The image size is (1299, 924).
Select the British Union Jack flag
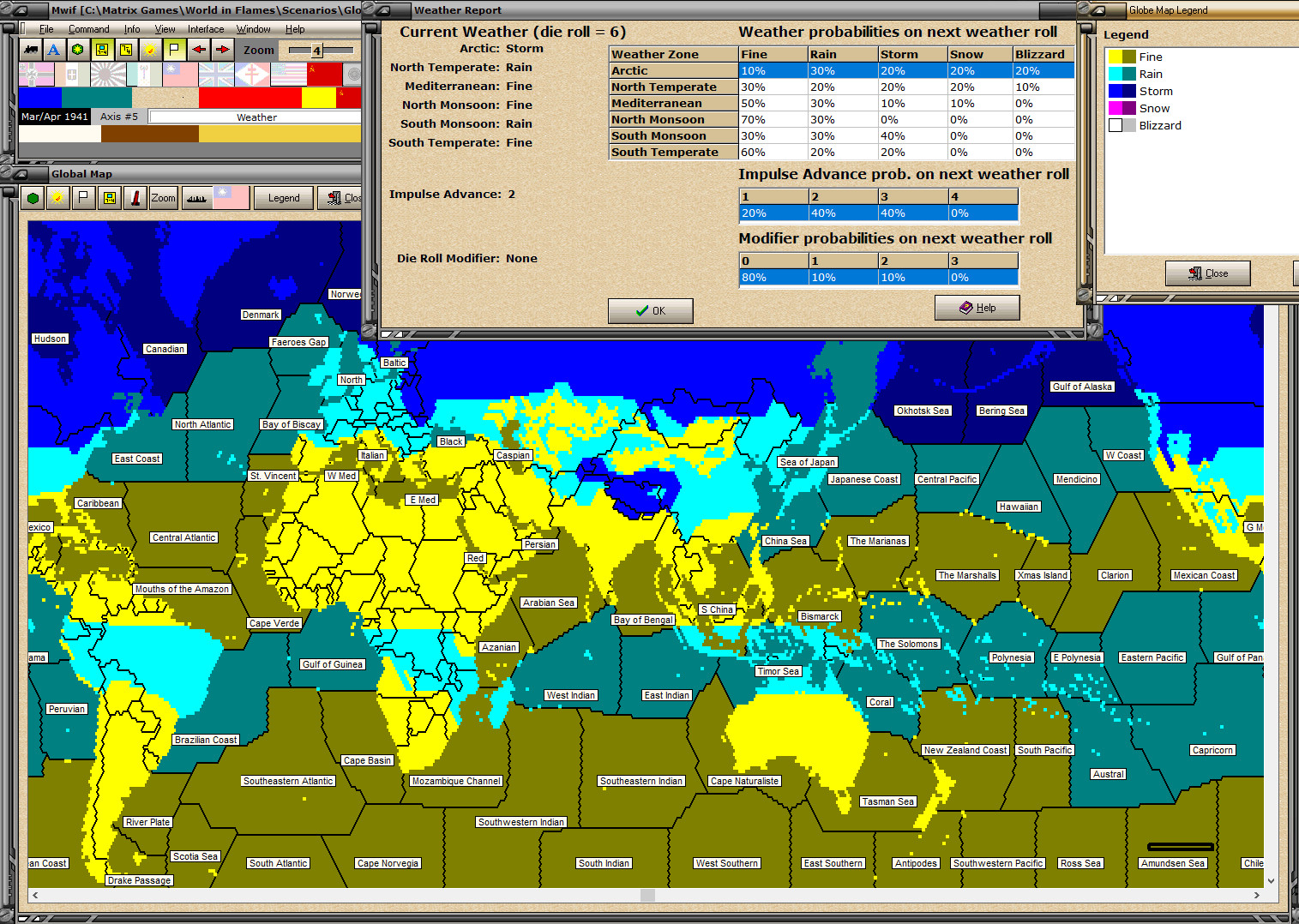point(217,75)
